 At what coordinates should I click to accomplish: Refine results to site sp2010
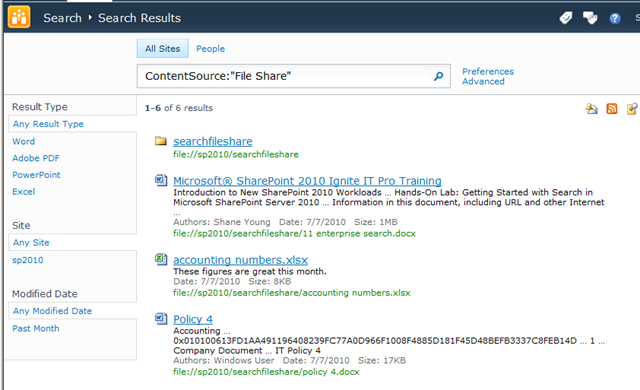click(27, 260)
